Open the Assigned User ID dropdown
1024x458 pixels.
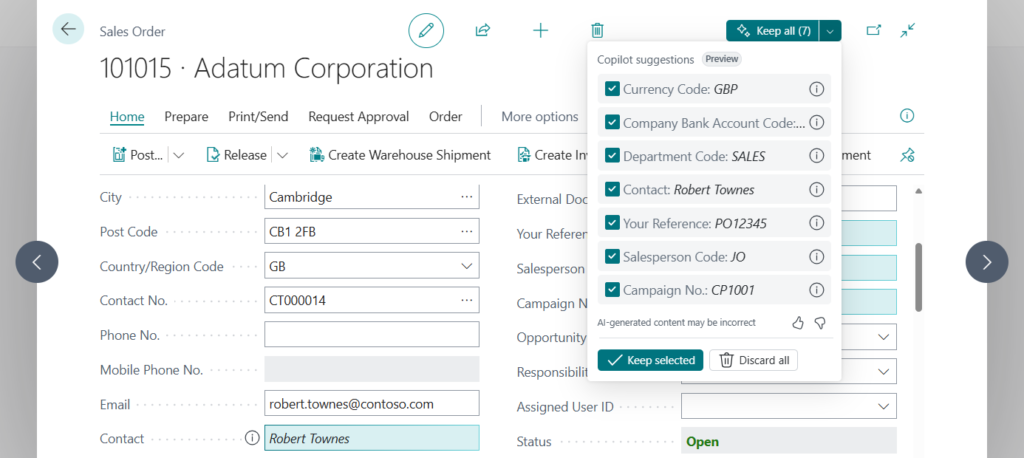(x=883, y=407)
